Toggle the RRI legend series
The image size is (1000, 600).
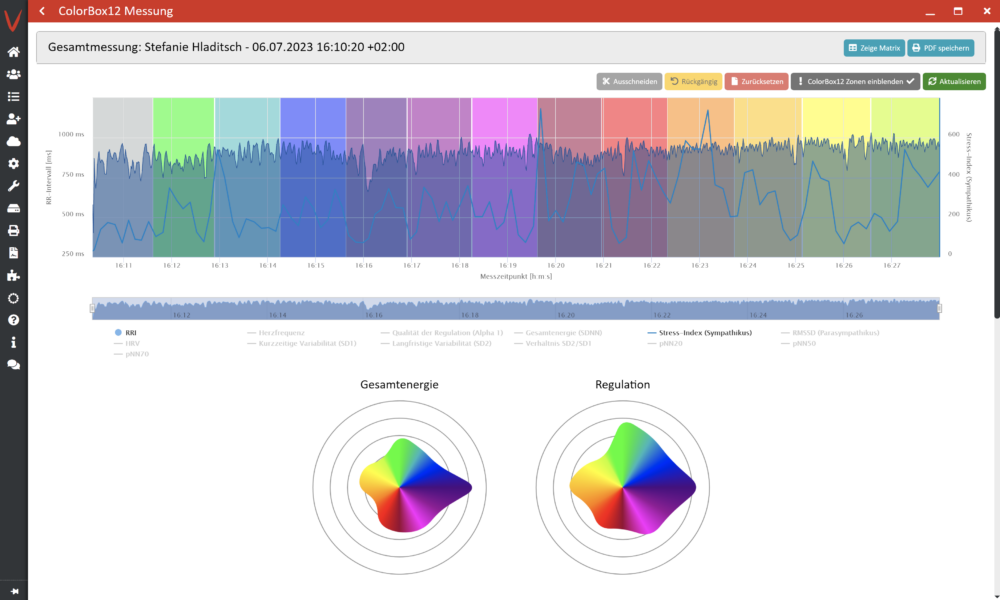coord(126,333)
